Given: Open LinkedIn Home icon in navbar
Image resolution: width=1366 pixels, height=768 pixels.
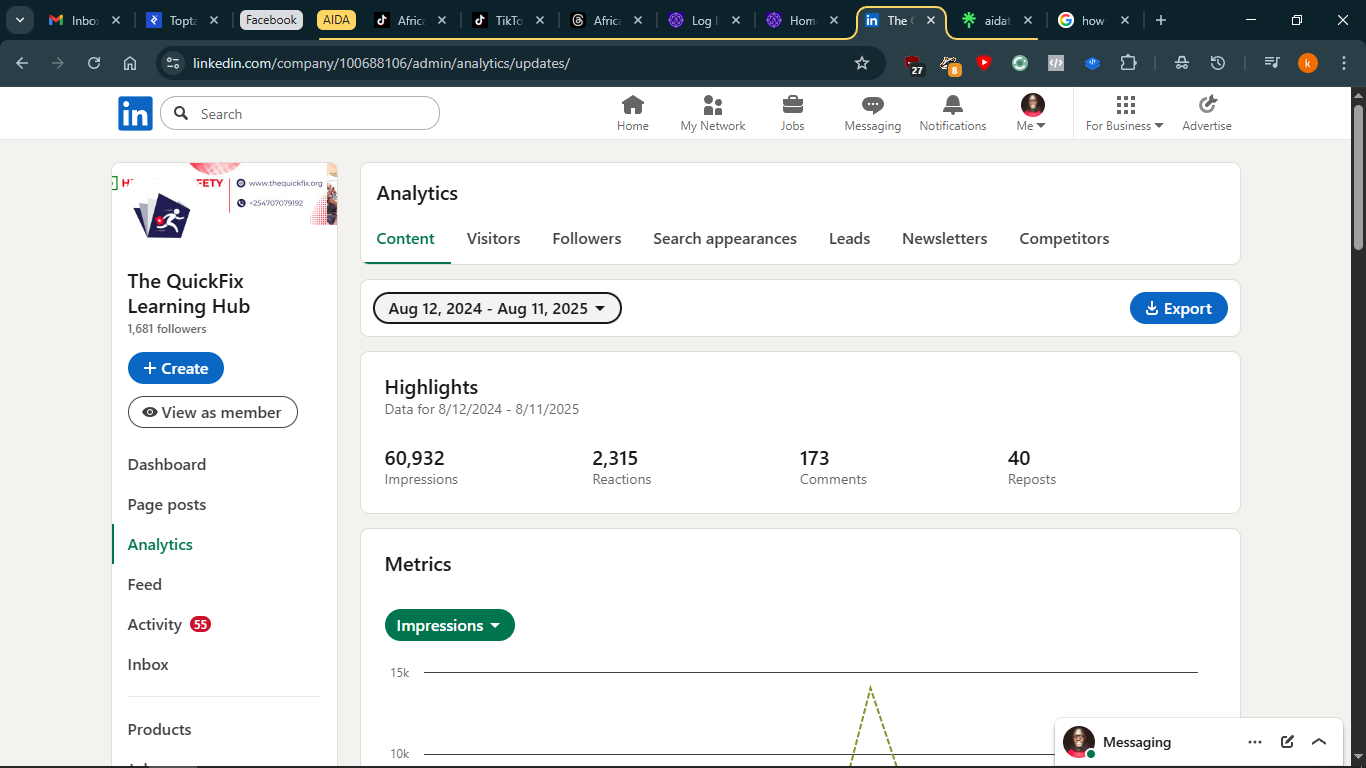Looking at the screenshot, I should pyautogui.click(x=632, y=106).
